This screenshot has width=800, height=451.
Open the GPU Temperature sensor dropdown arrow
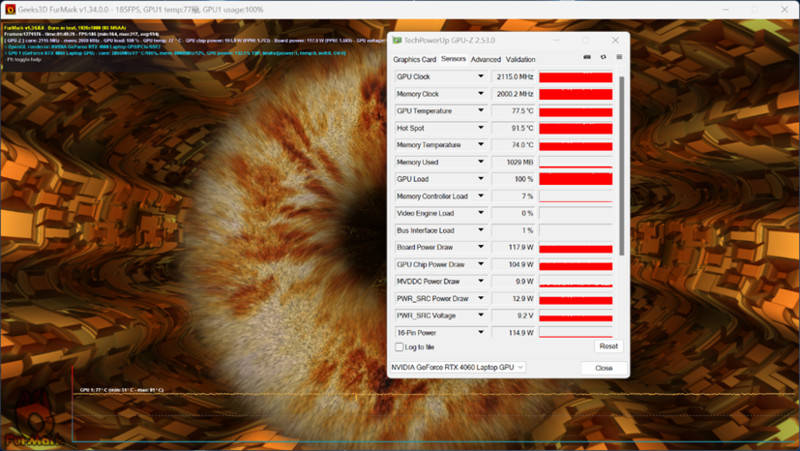point(481,111)
